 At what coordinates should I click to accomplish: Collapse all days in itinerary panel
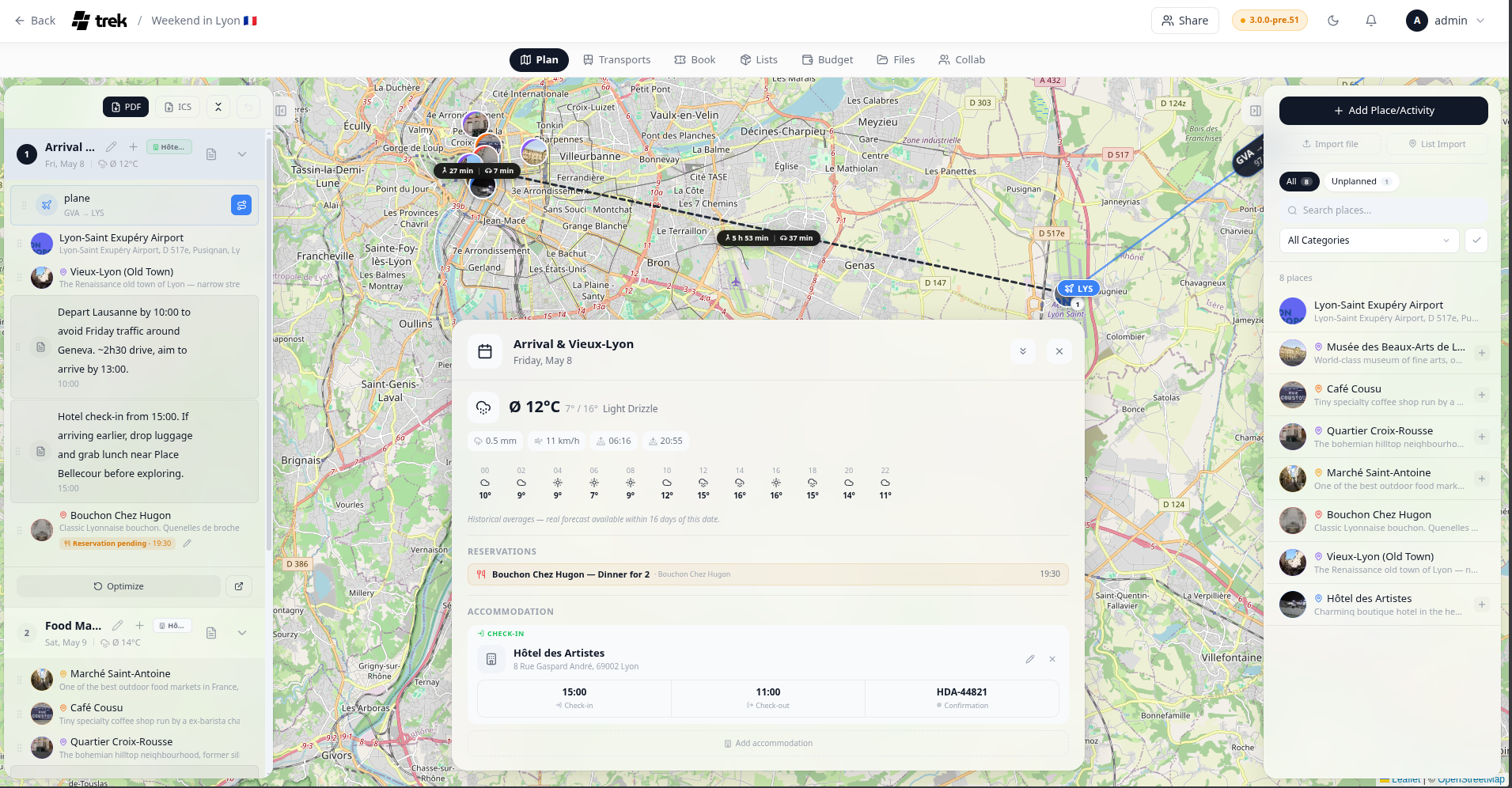point(218,107)
